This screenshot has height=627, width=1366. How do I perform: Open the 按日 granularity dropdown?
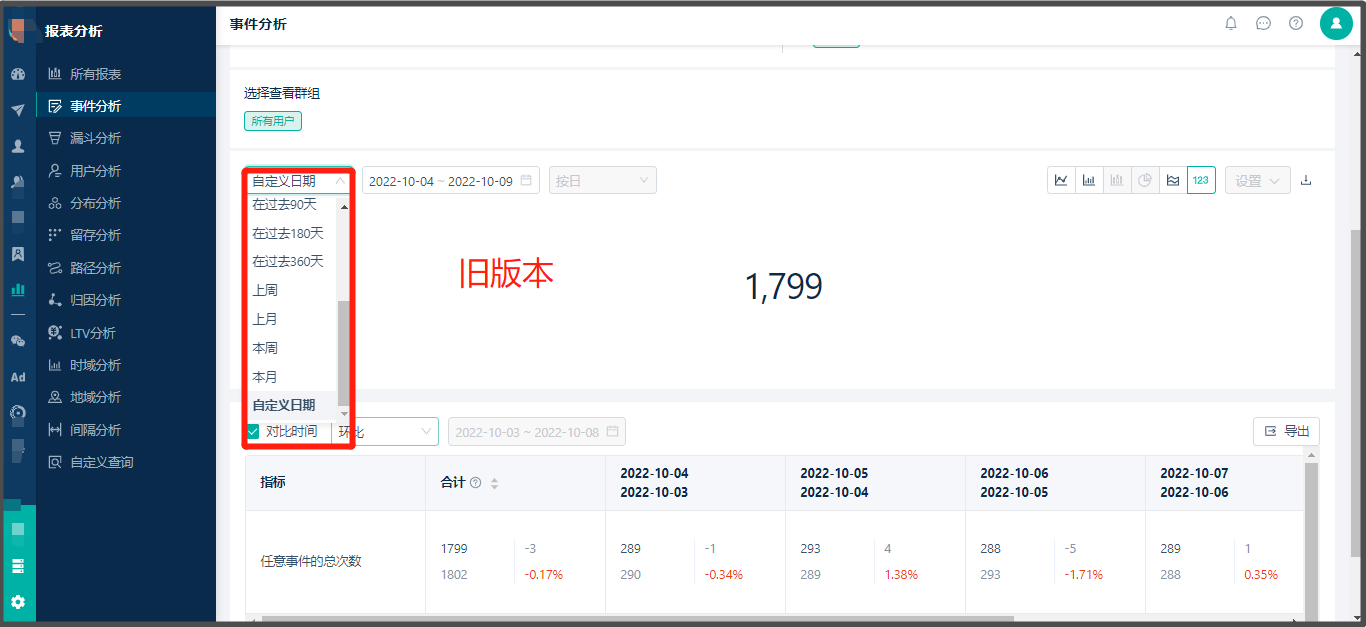pyautogui.click(x=603, y=181)
